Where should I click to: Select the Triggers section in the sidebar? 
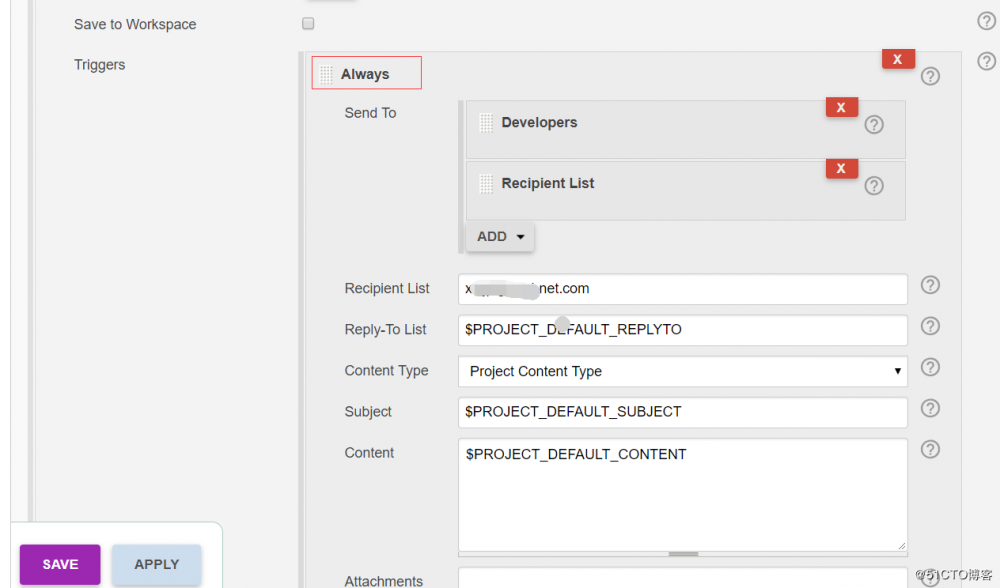(99, 64)
